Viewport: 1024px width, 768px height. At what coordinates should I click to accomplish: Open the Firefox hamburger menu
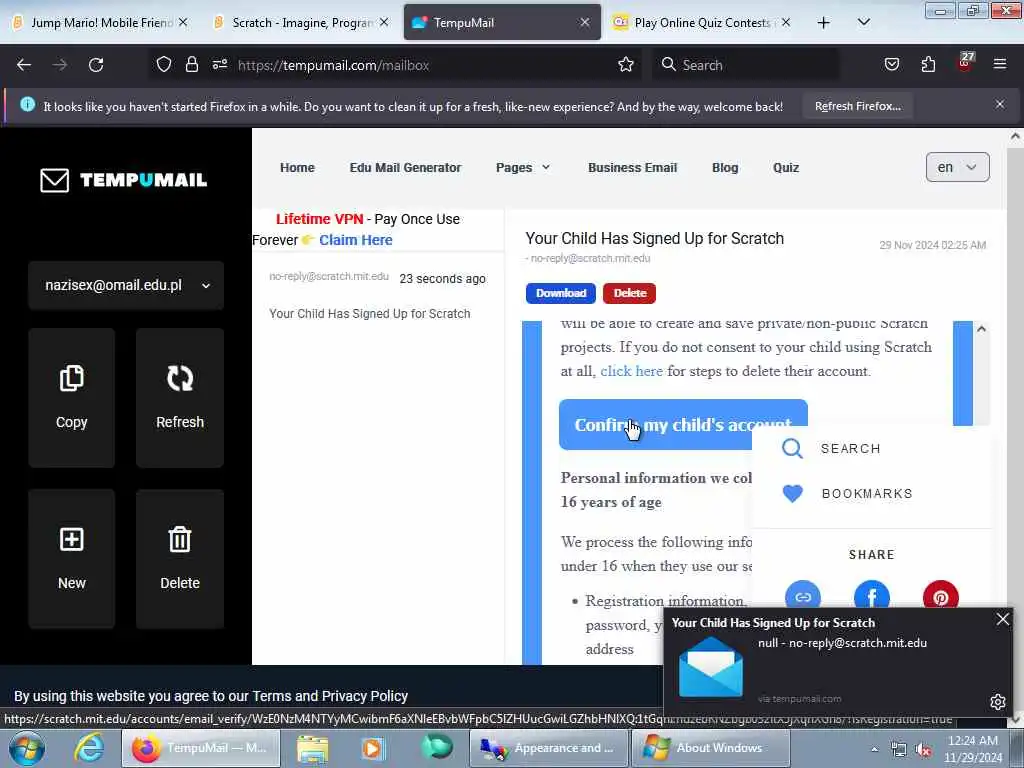999,65
